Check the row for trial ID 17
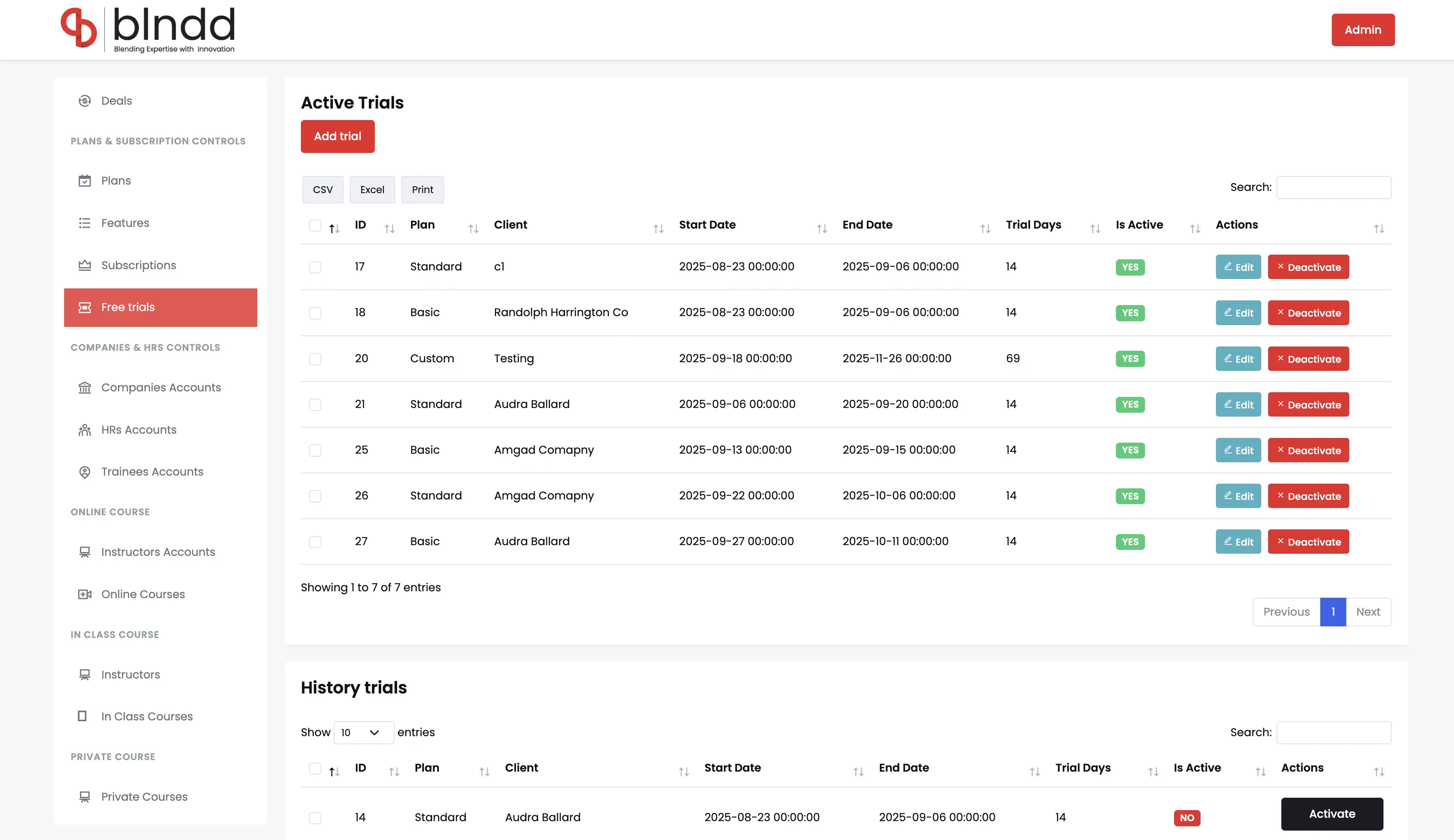This screenshot has width=1454, height=840. (x=315, y=267)
